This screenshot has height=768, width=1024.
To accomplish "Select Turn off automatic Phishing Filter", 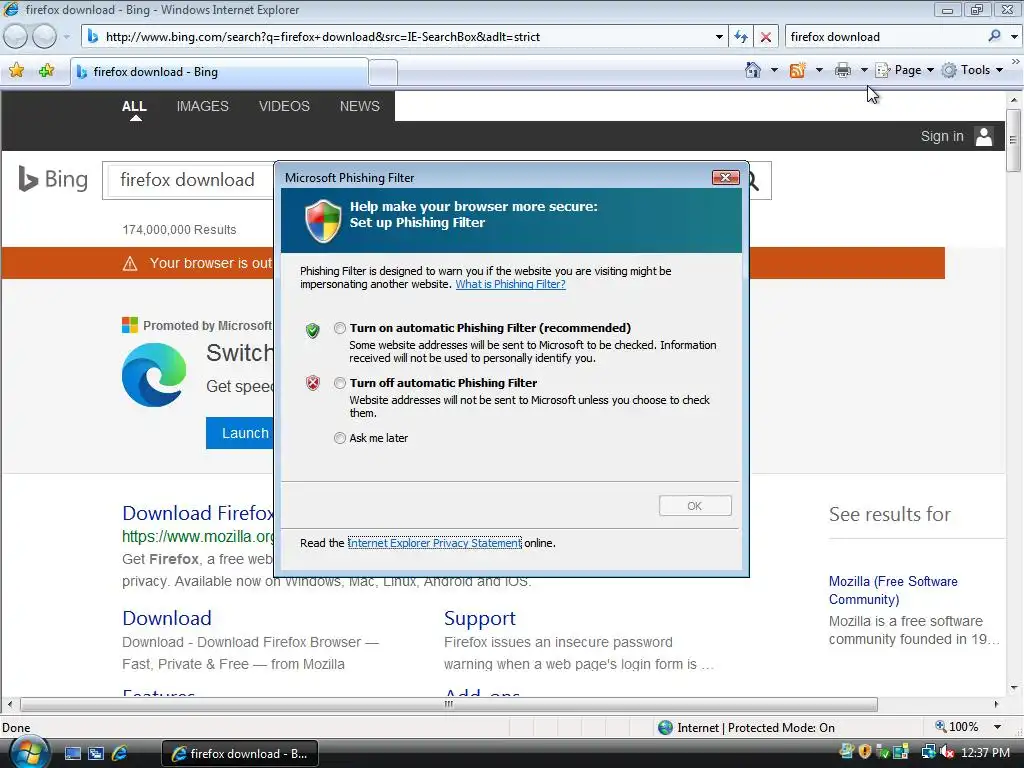I will [x=340, y=383].
